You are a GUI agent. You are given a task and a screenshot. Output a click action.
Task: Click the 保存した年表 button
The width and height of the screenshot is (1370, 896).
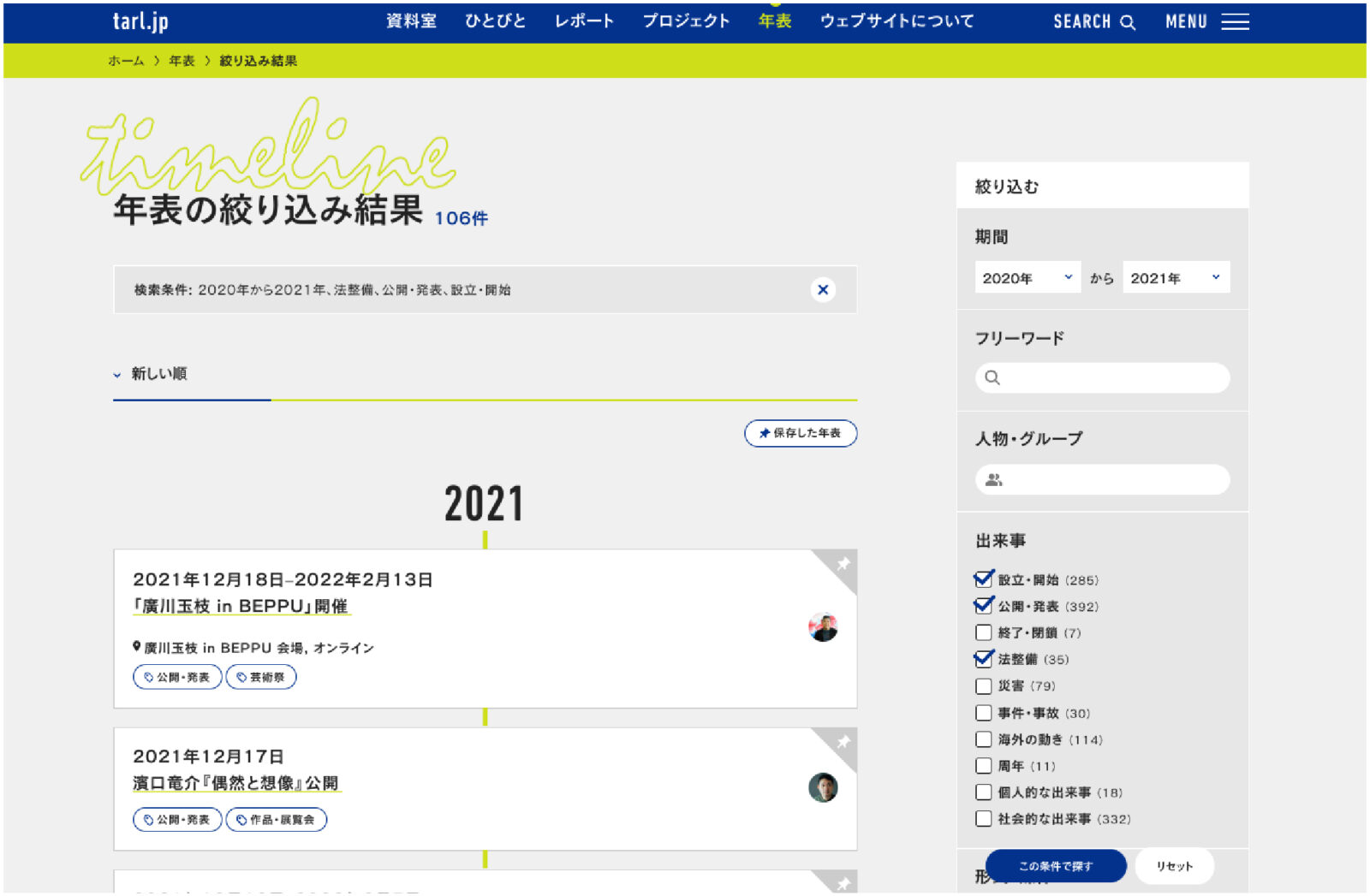[801, 433]
